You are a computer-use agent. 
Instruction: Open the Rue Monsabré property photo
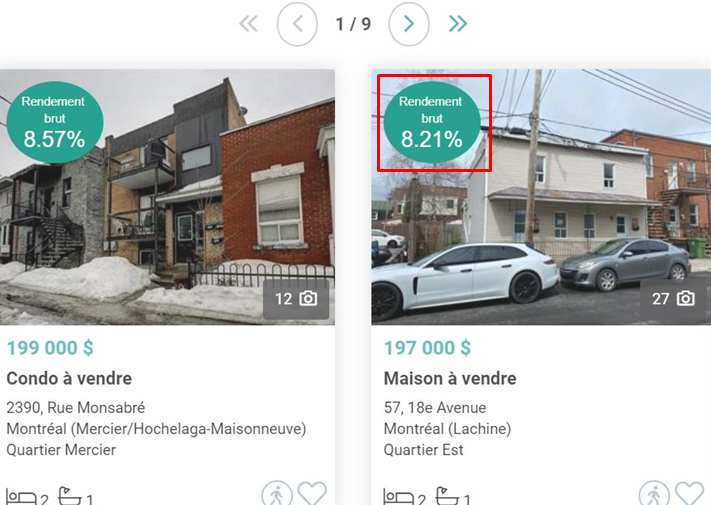[167, 197]
